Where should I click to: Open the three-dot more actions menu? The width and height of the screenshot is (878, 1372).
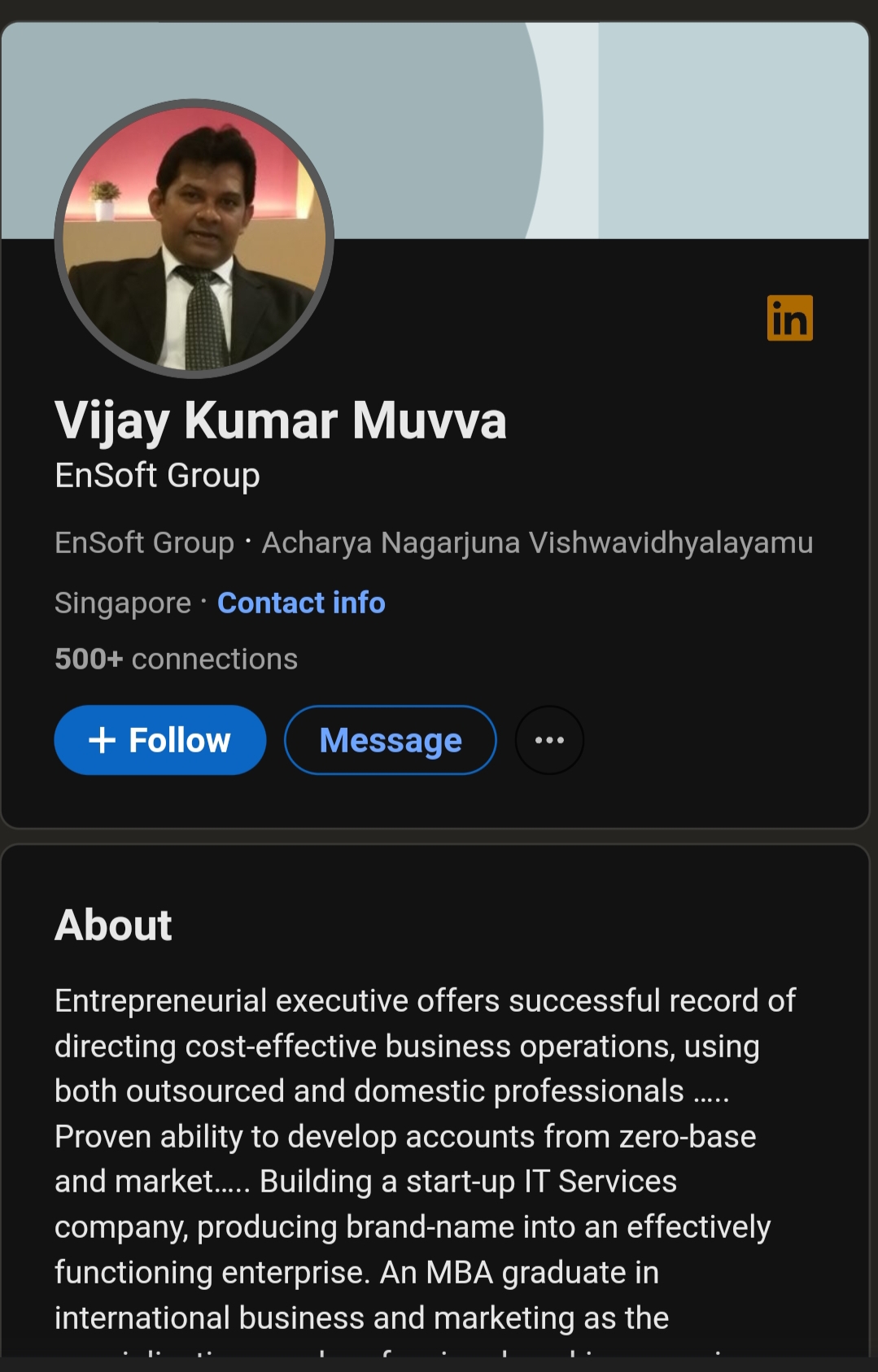549,740
